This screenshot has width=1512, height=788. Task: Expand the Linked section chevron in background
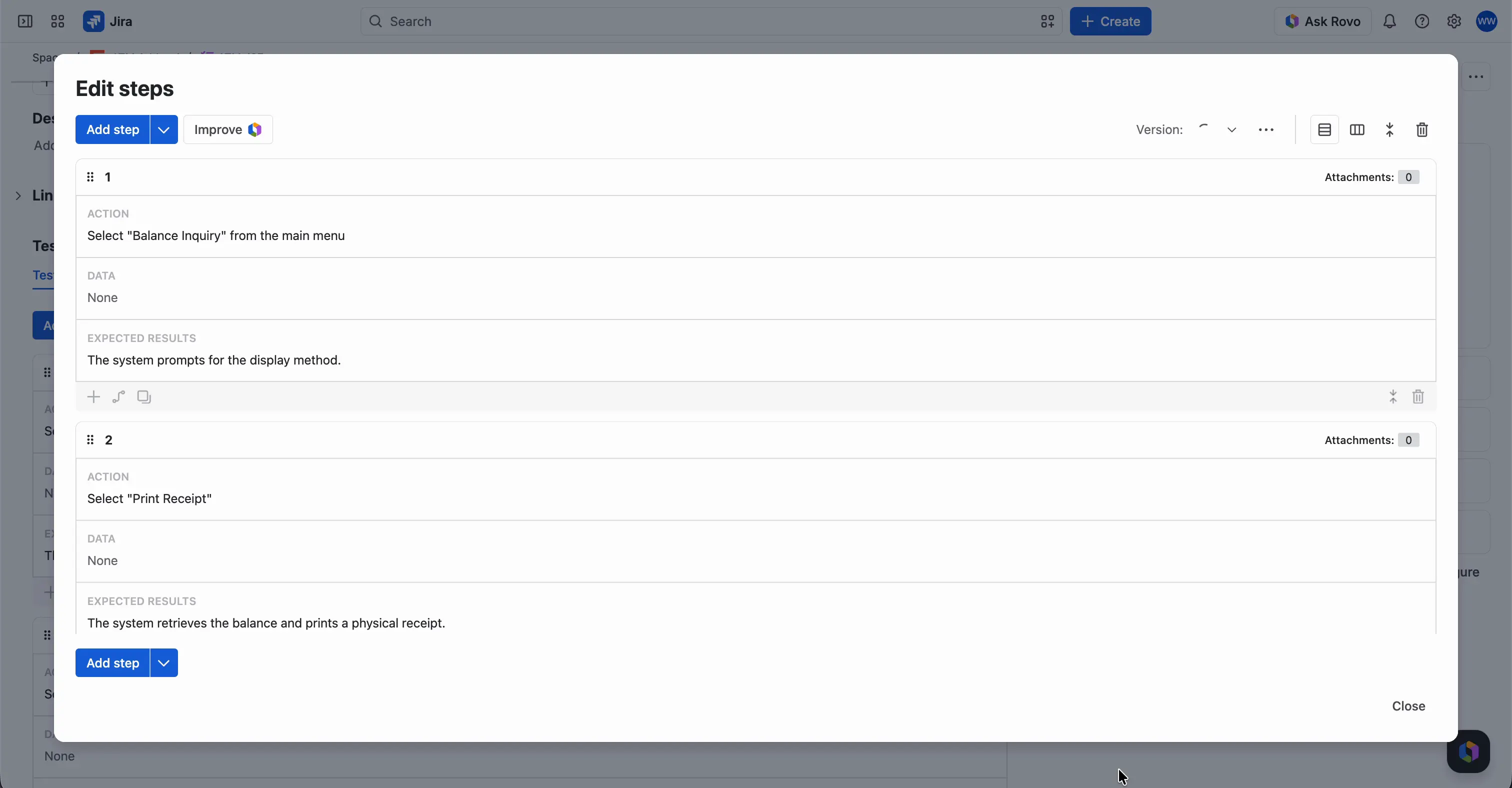18,195
